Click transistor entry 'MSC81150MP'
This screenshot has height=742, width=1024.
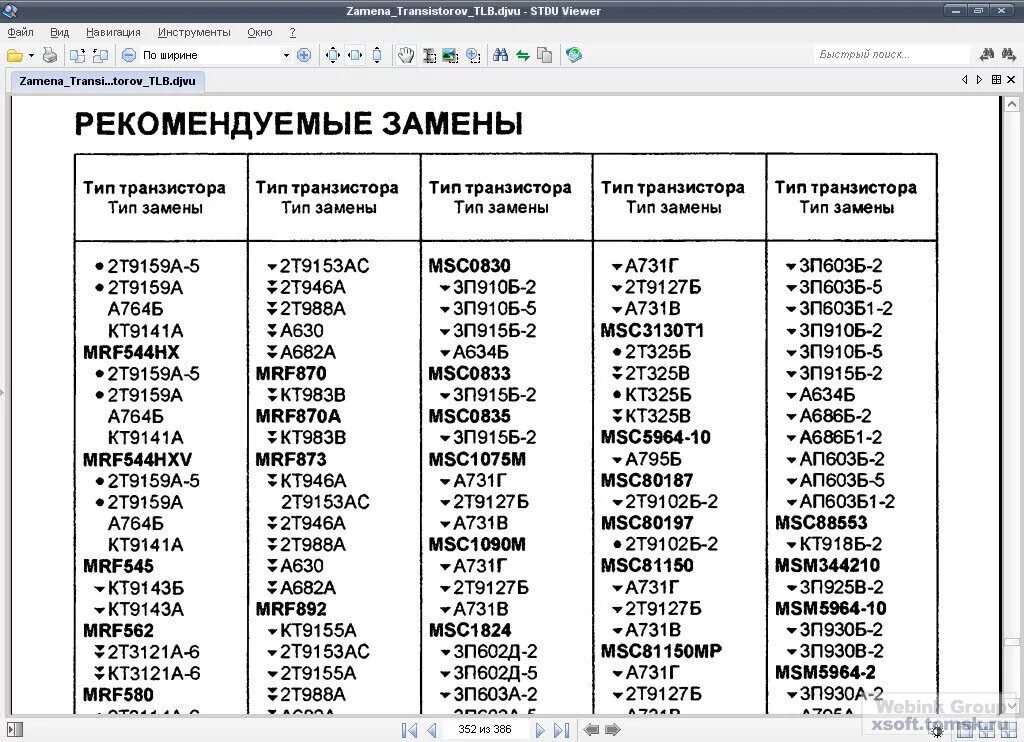pos(661,651)
